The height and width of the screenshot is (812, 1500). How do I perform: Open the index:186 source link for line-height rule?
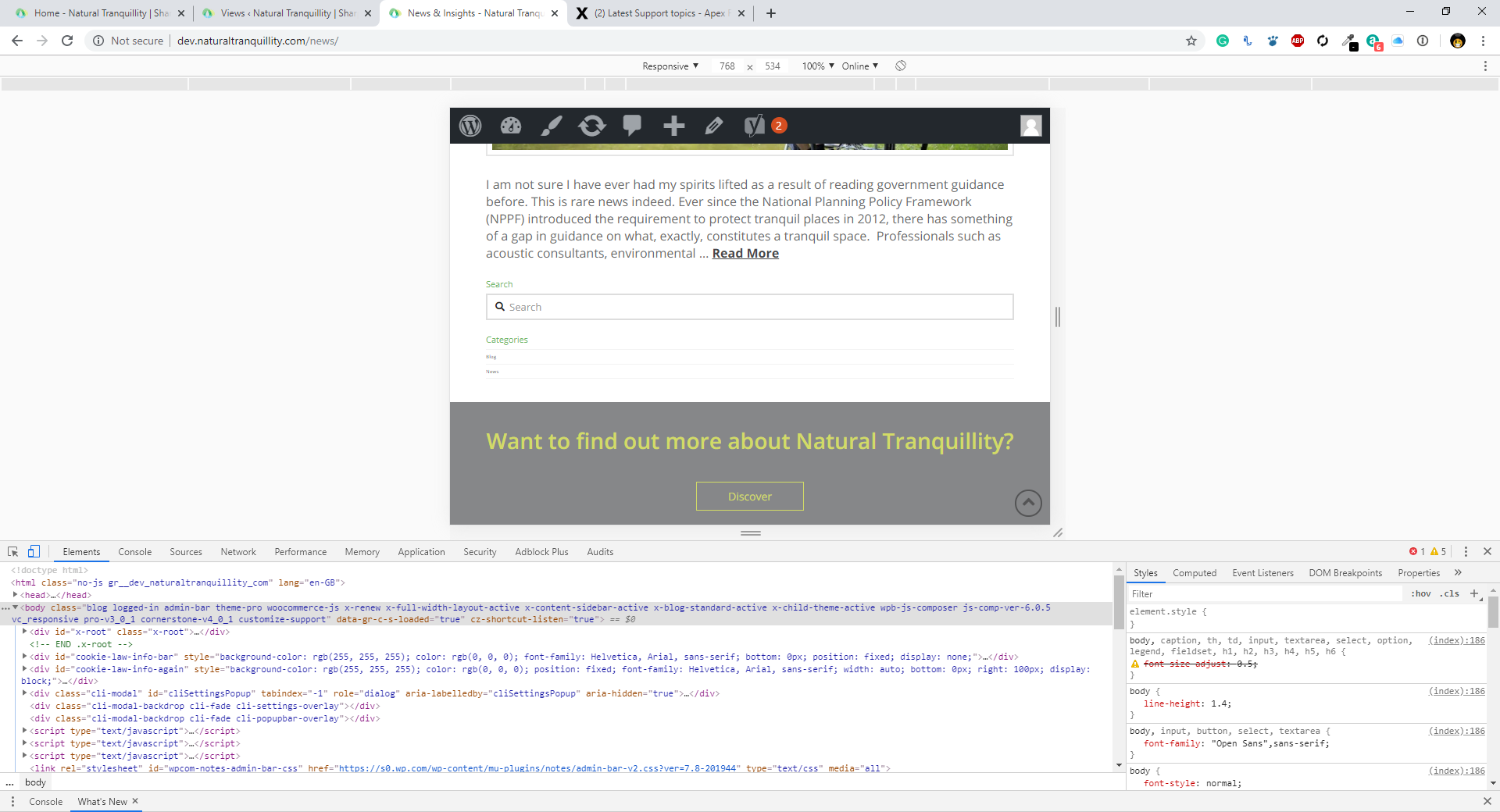(x=1457, y=692)
